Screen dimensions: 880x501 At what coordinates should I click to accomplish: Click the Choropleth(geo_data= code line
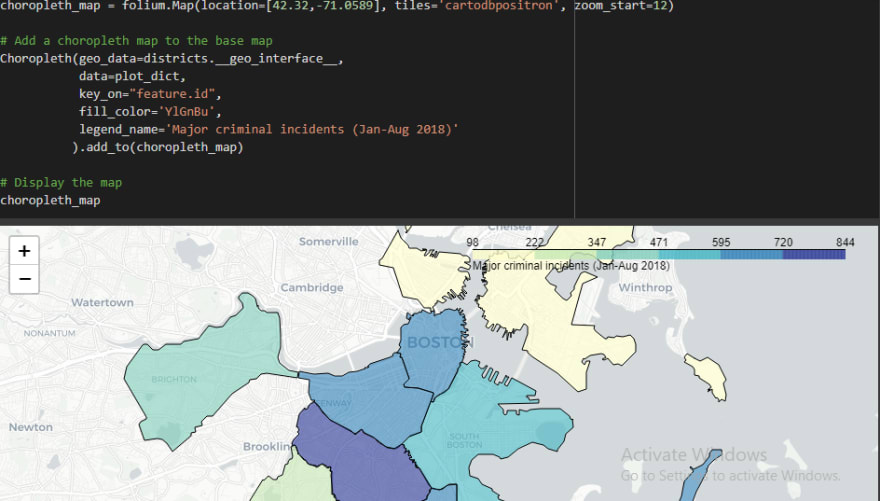[172, 58]
